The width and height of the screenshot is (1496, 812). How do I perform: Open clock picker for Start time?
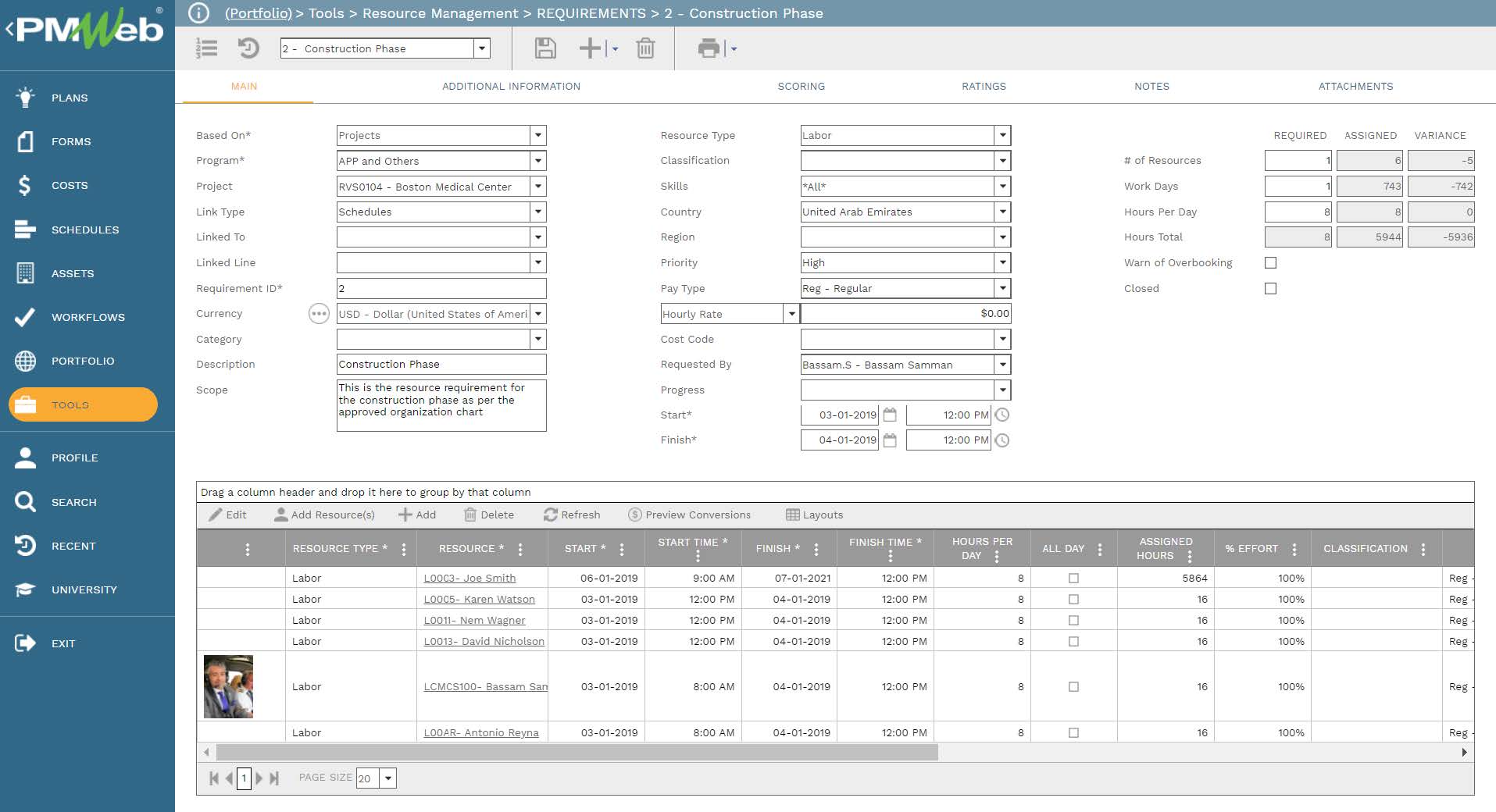coord(1002,415)
